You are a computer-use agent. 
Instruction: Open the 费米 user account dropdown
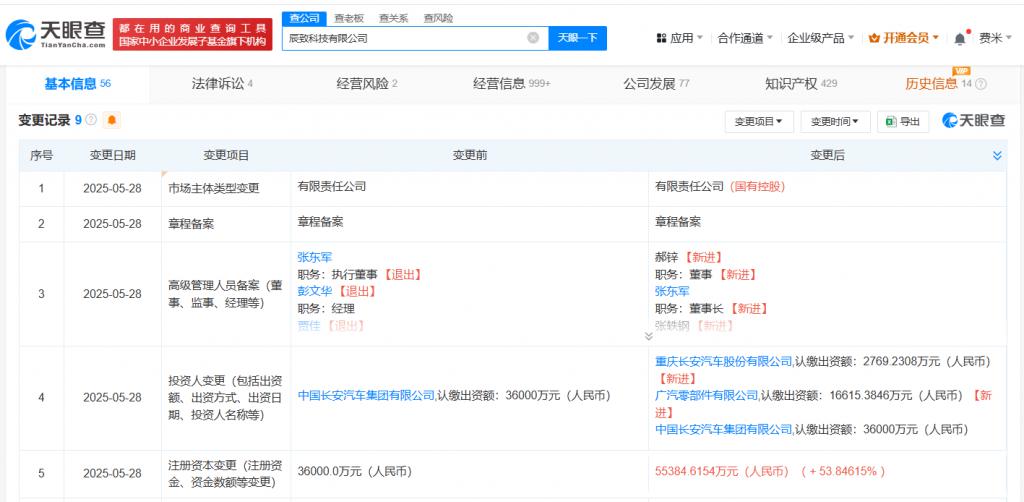(x=995, y=38)
